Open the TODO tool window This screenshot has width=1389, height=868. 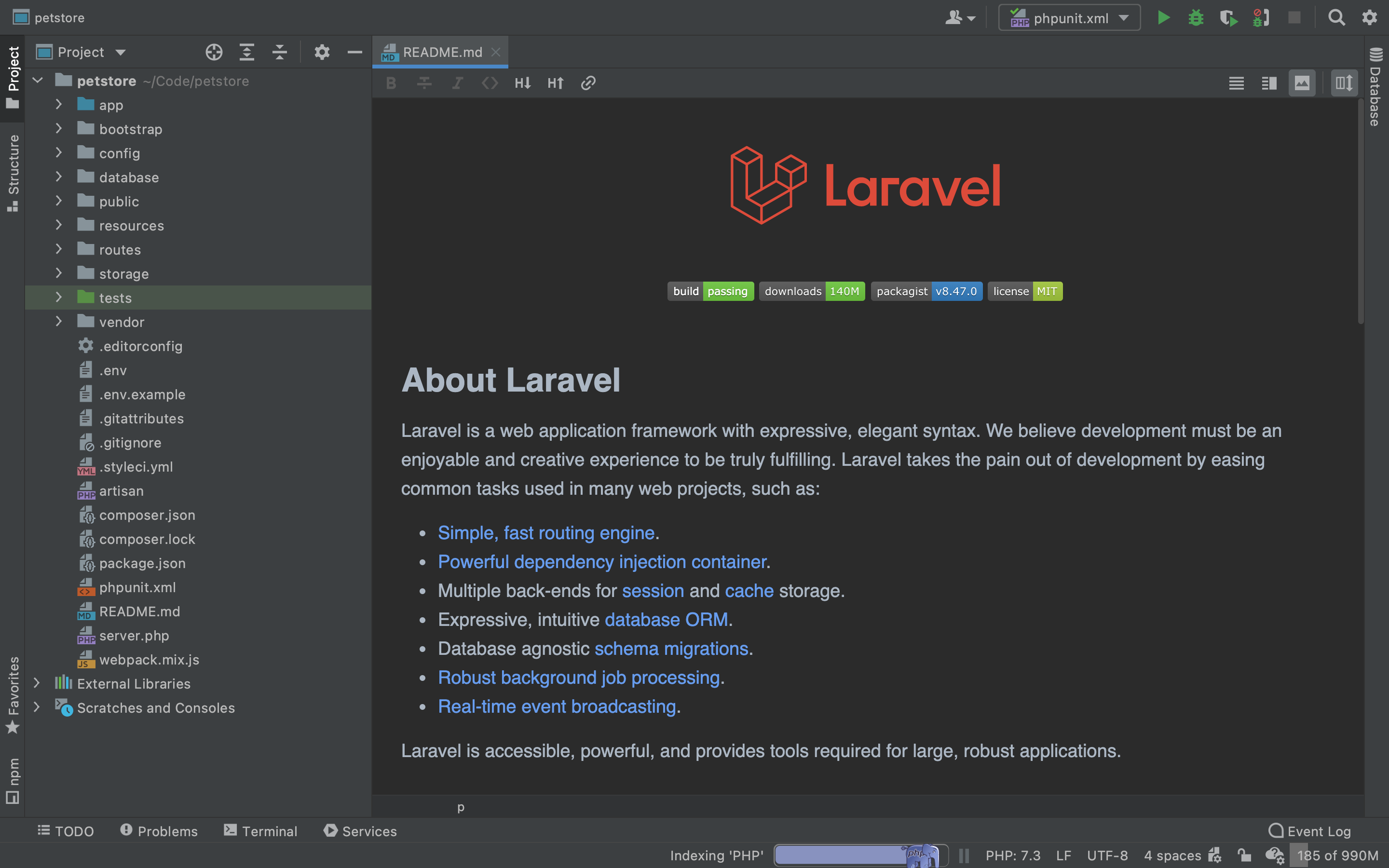pos(66,831)
